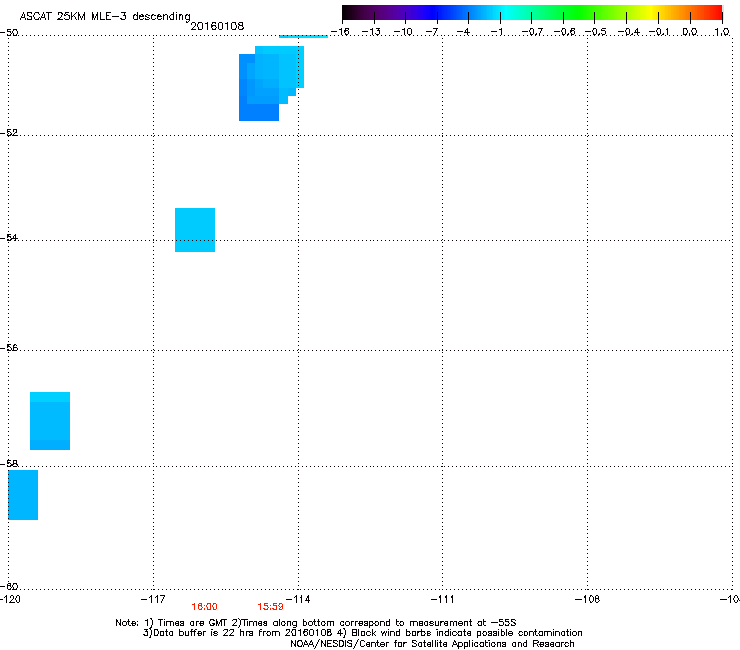
Task: Click the blue data block below -58 latitude
Action: click(x=23, y=495)
